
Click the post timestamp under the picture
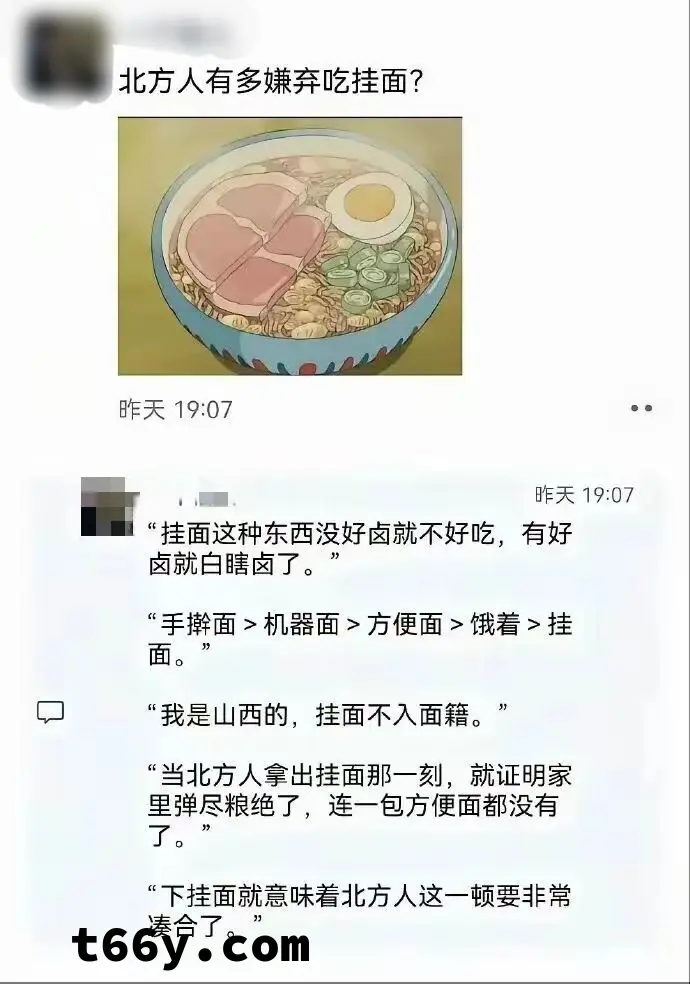coord(176,410)
